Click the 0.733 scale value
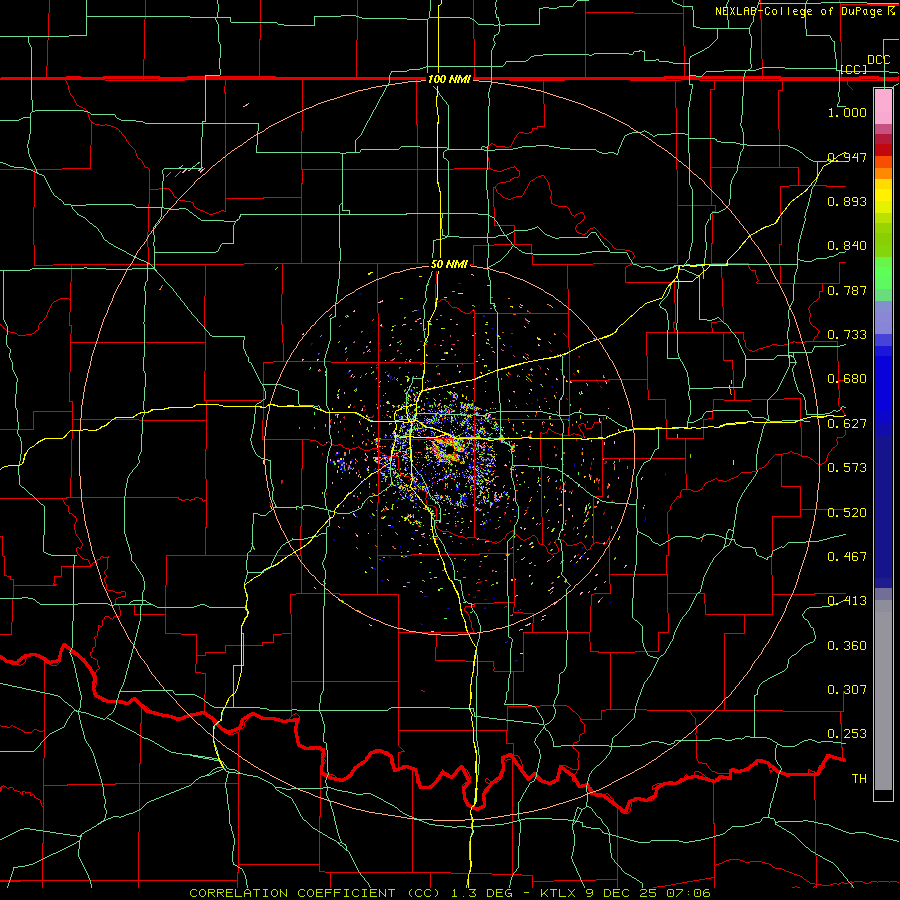900x900 pixels. [847, 335]
